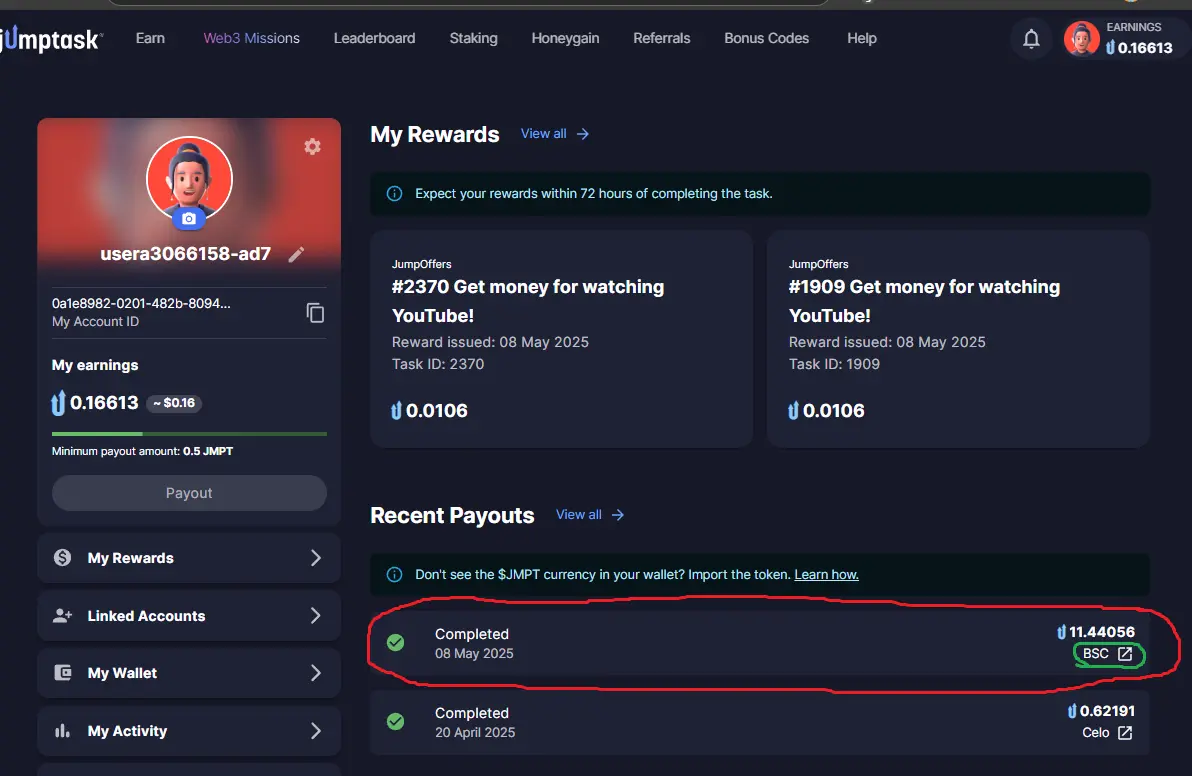Open the Help menu
The width and height of the screenshot is (1192, 776).
click(x=862, y=38)
